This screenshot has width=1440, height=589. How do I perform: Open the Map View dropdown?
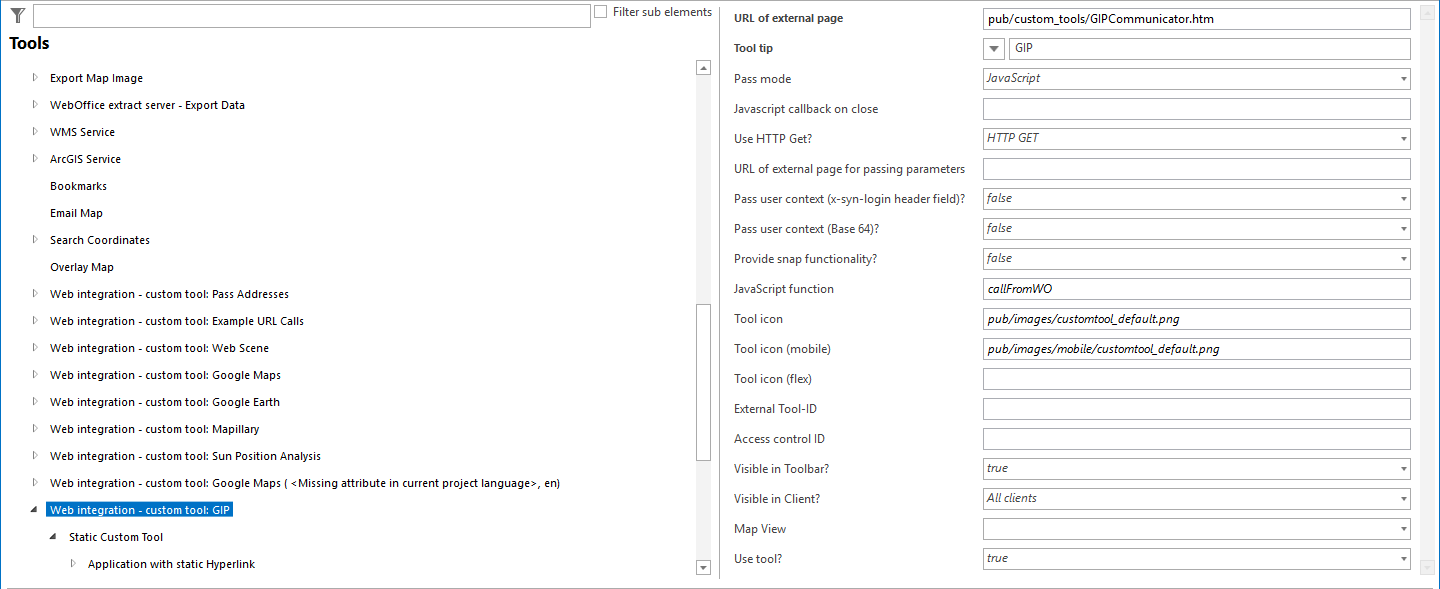1400,528
